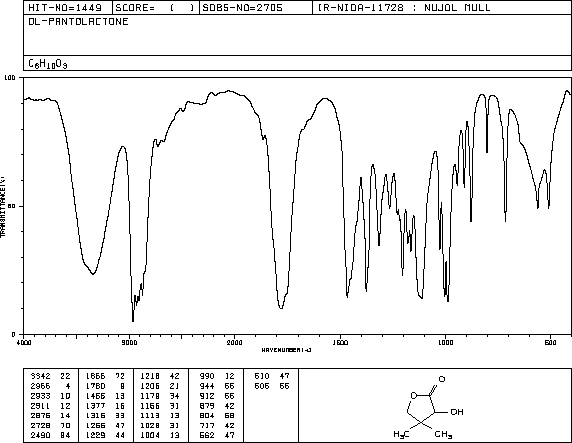The image size is (572, 443).
Task: Select the SDBS-NO=2705 header field
Action: (x=256, y=8)
